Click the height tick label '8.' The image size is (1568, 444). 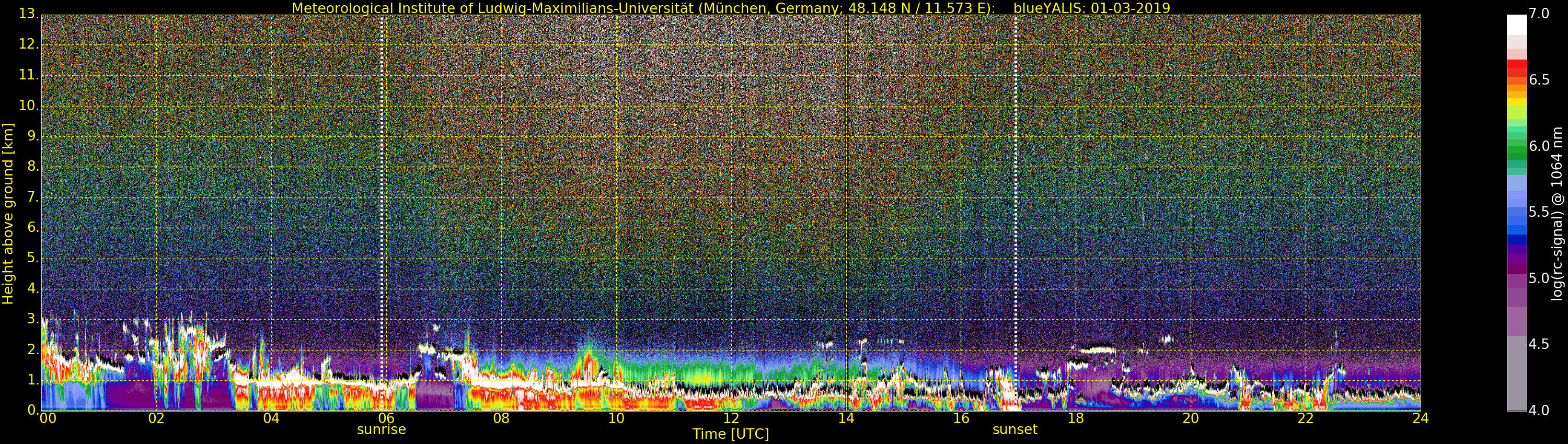coord(33,166)
